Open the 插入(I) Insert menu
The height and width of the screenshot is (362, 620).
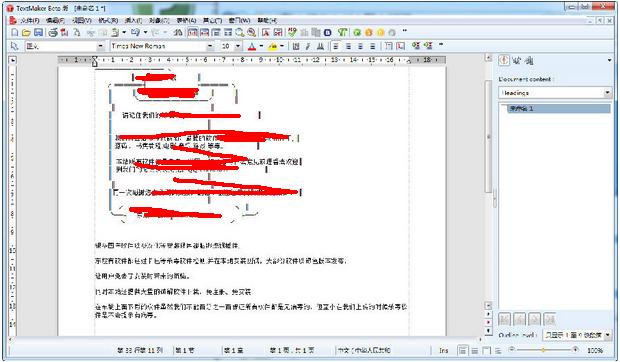tap(133, 20)
